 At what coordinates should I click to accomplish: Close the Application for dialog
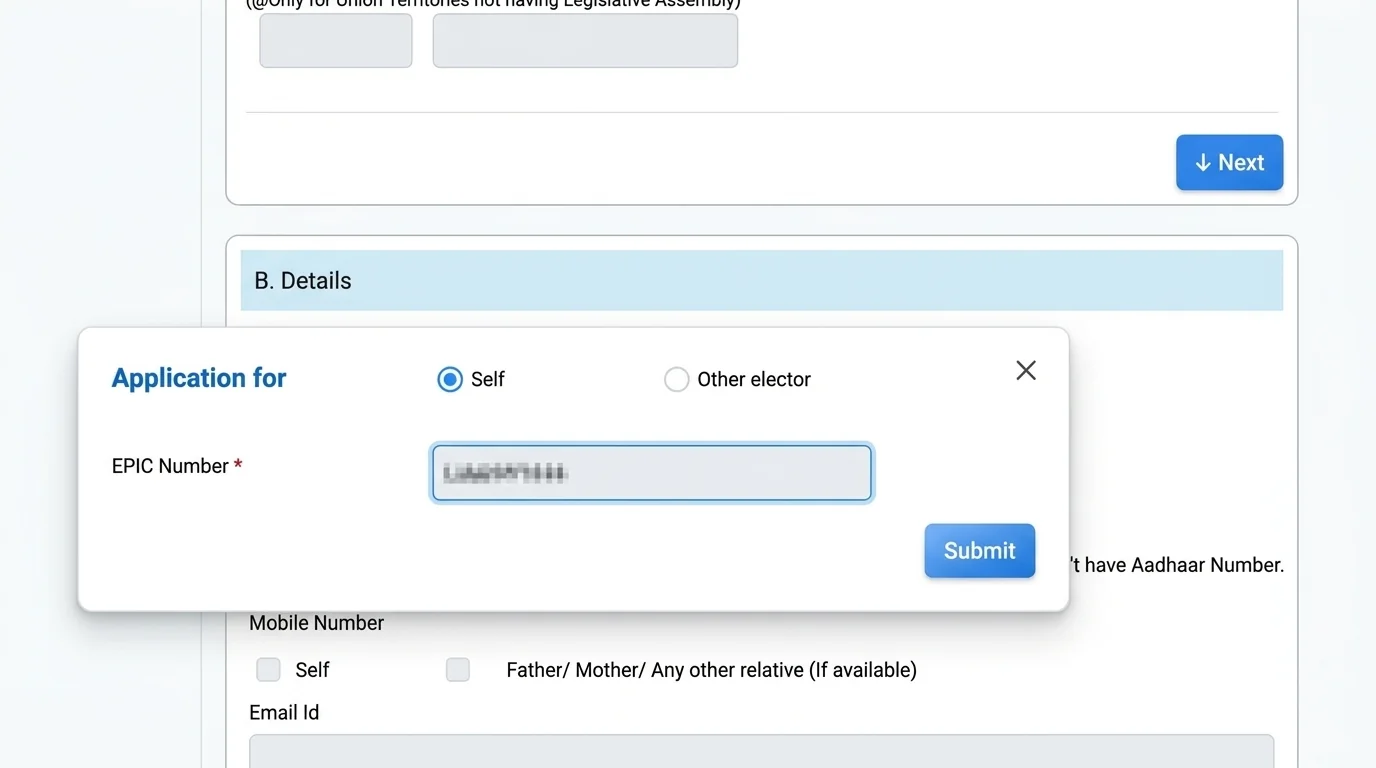coord(1026,371)
